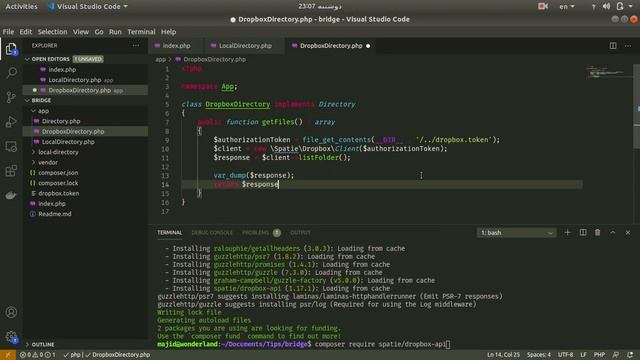Switch to the Output panel tab
Screen dimensions: 640x360
click(300, 233)
